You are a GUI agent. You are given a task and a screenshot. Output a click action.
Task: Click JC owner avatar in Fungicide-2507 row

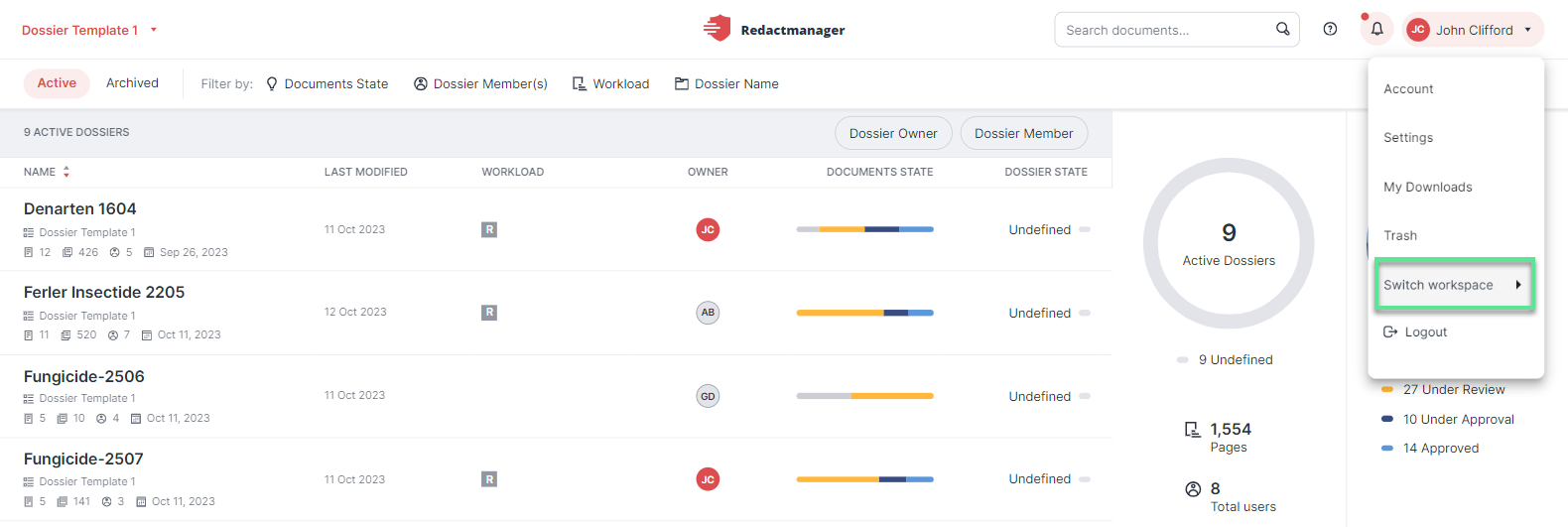(x=708, y=479)
